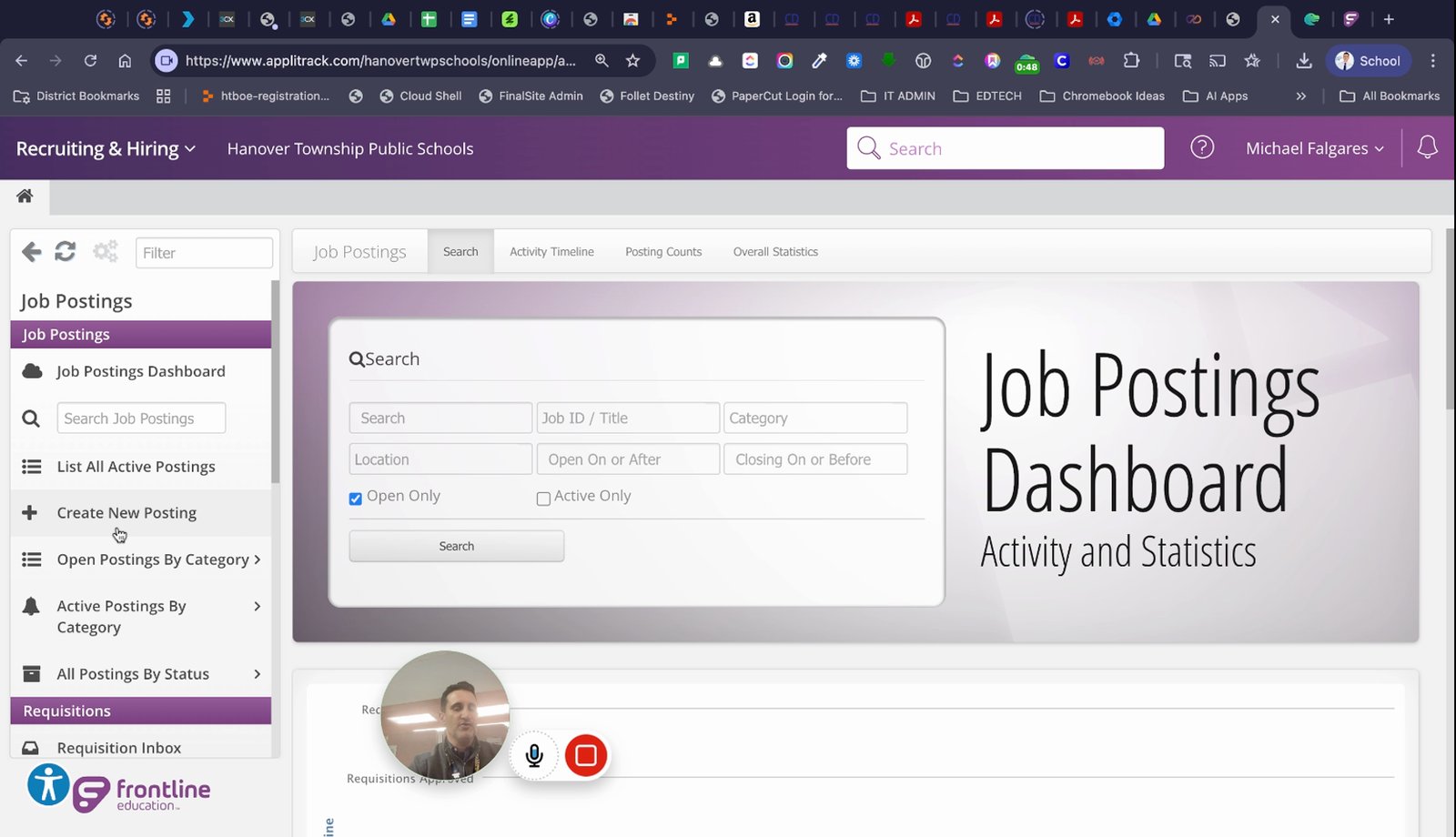Screen dimensions: 1456x837
Task: Refresh the Job Postings sidebar menu
Action: [x=65, y=252]
